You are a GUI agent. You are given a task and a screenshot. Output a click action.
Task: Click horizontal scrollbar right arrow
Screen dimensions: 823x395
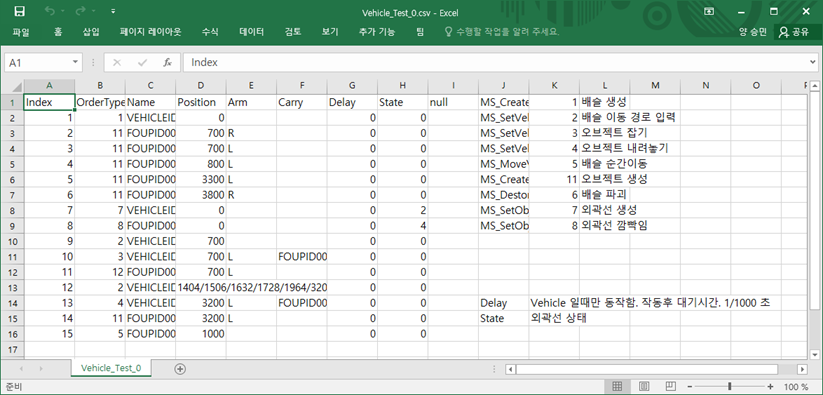click(x=803, y=369)
